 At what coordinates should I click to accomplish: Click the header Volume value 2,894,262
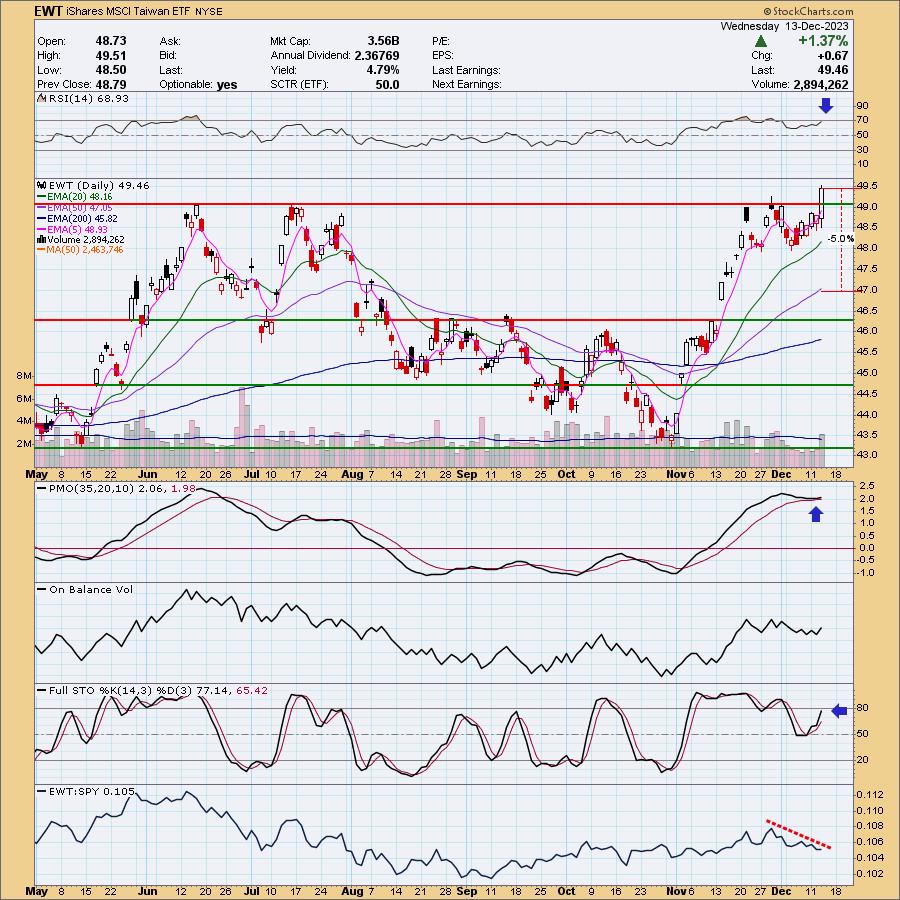click(x=821, y=84)
